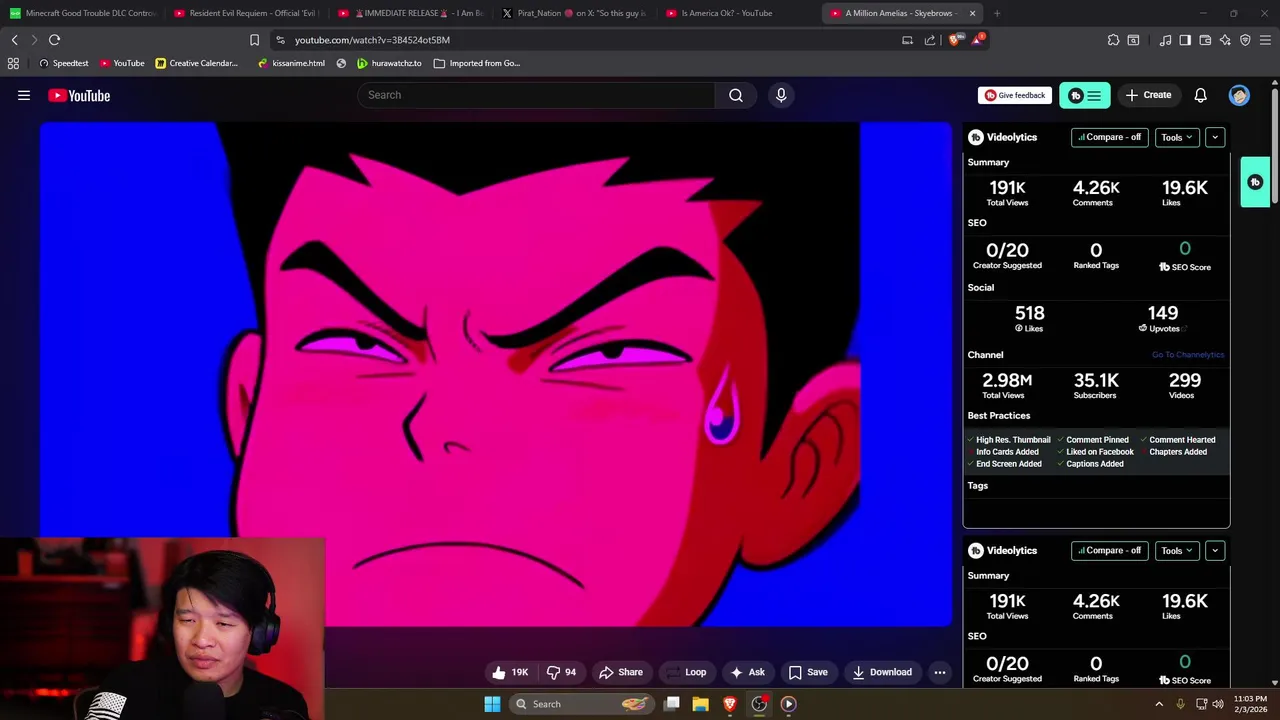Switch to Pirat_Nation on X tab
Screen dimensions: 1280x720
(x=575, y=13)
